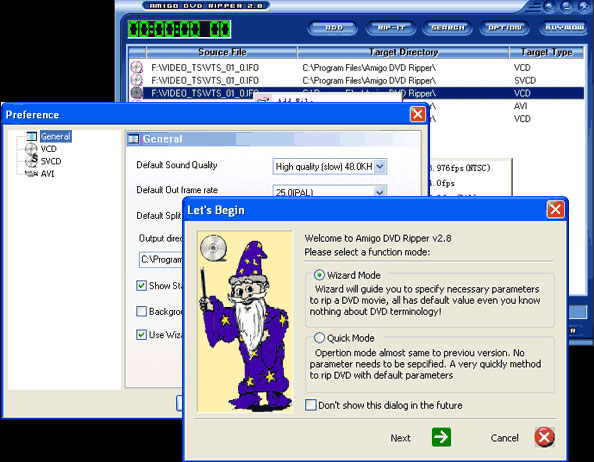Click the General tree icon in Preference
Screen dimensions: 594x462
[x=31, y=136]
